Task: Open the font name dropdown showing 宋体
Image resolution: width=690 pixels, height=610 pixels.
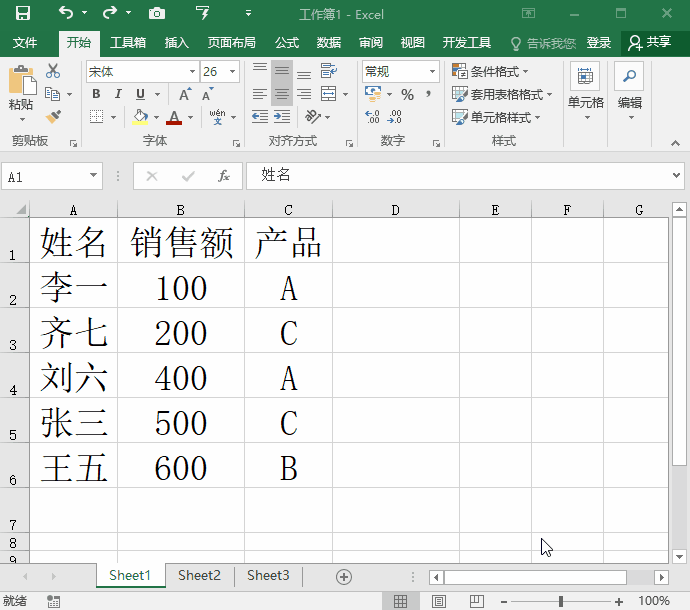Action: point(192,72)
